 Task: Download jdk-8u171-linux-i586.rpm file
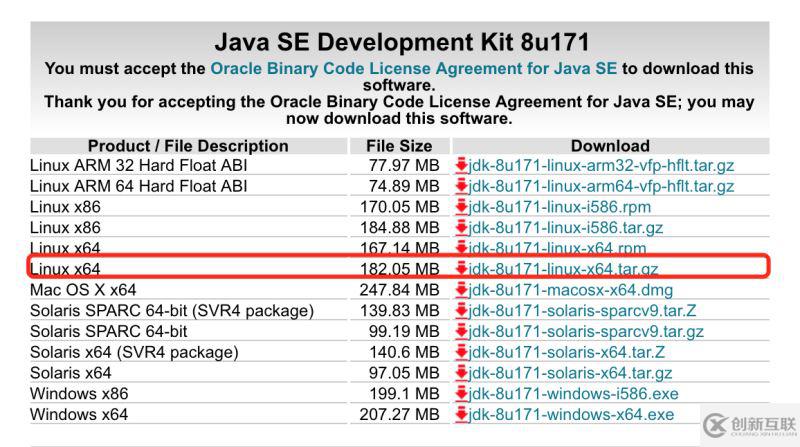(x=560, y=207)
